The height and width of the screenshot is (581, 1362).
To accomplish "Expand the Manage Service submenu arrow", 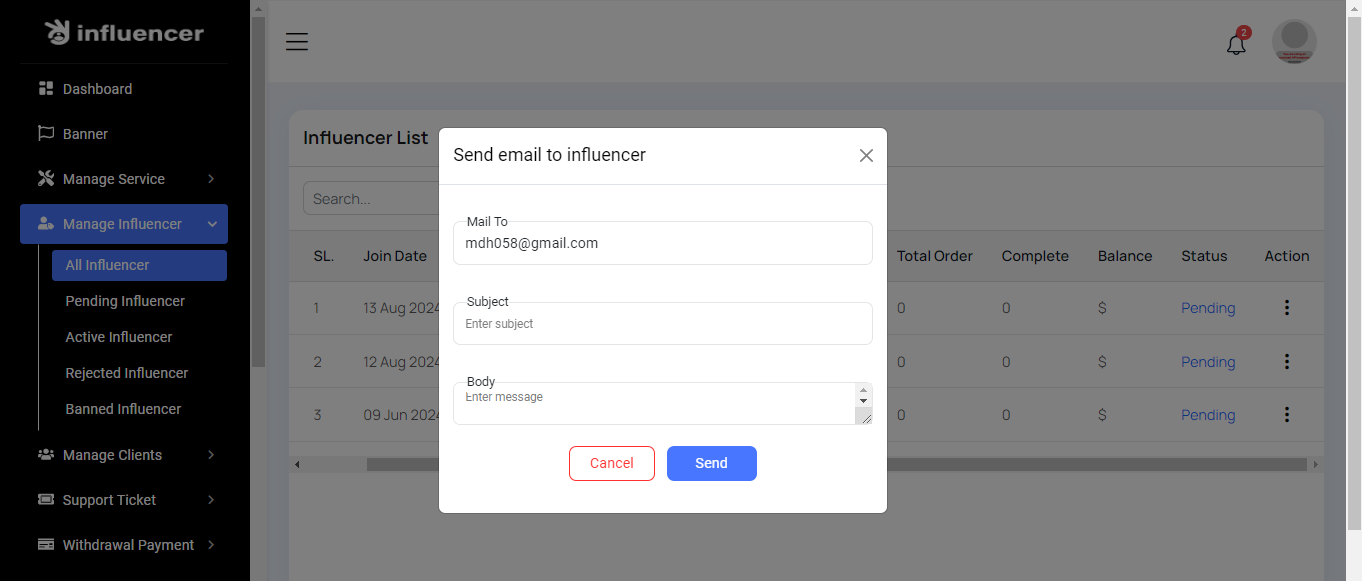I will click(211, 179).
